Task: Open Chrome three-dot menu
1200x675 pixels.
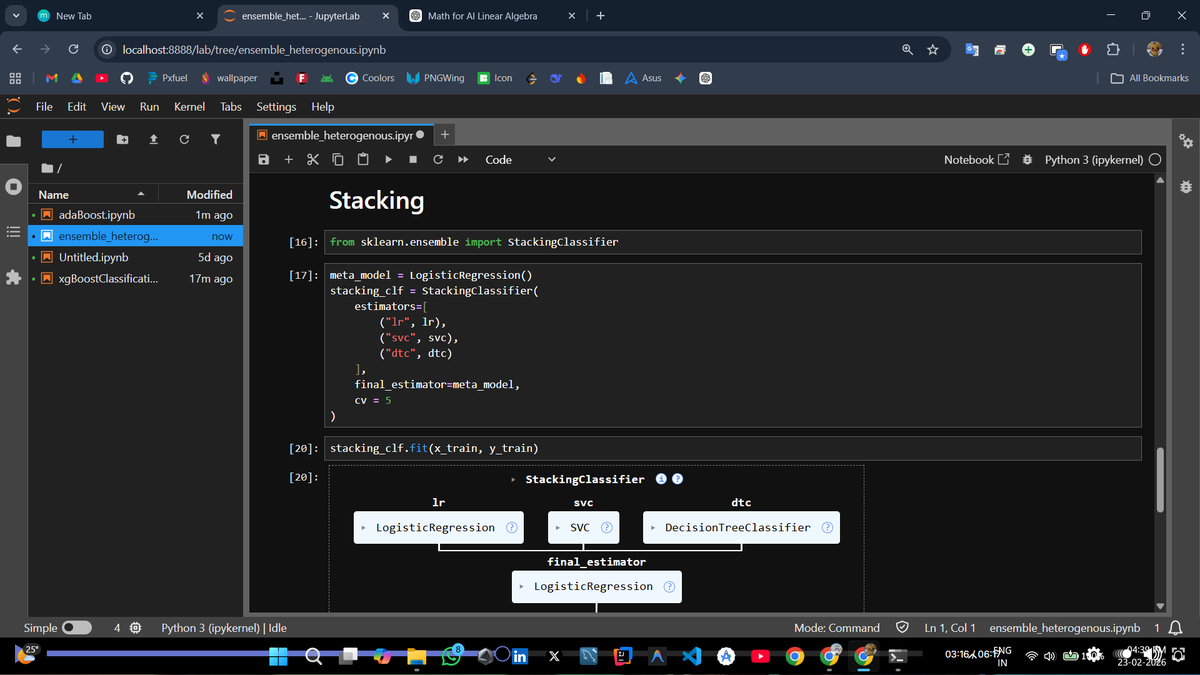Action: pos(1183,49)
